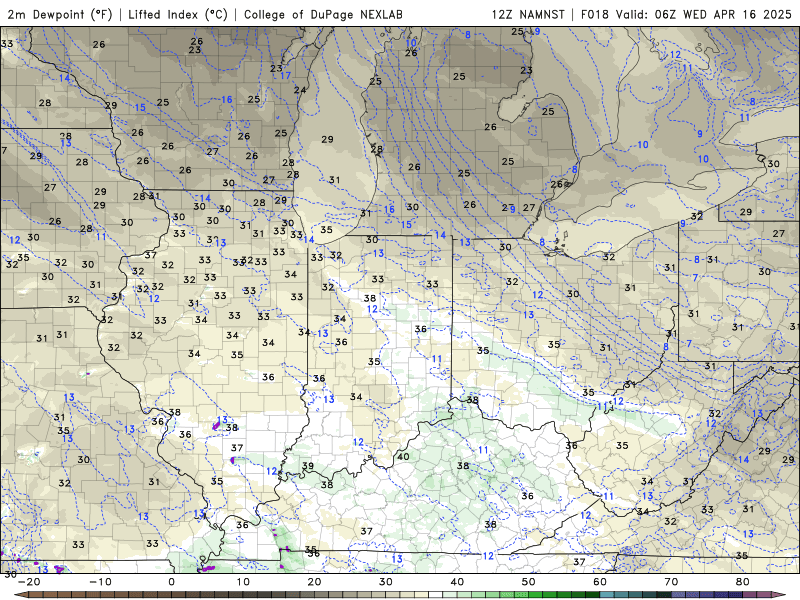Click the black '40' dewpoint value on map
The height and width of the screenshot is (600, 800).
pos(403,457)
